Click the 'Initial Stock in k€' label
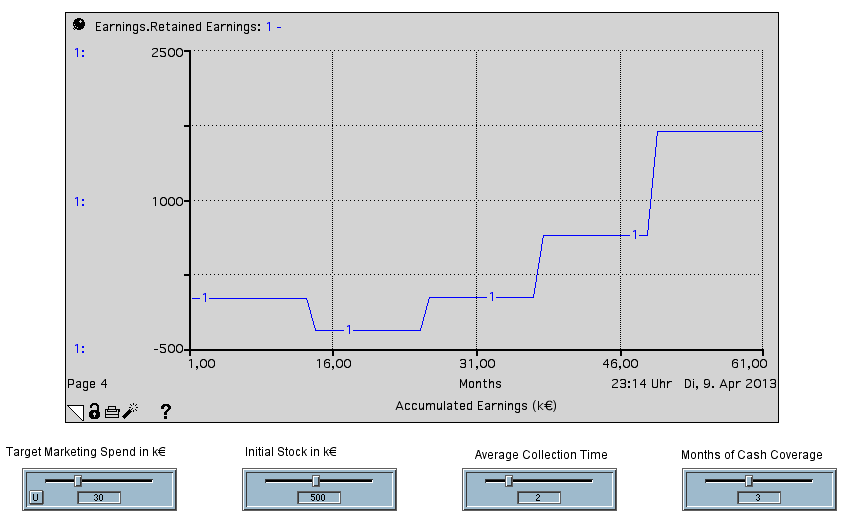Image resolution: width=860 pixels, height=520 pixels. coord(291,451)
